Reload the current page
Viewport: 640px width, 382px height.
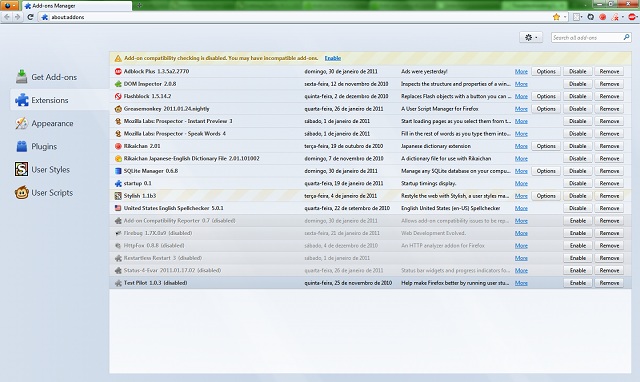[x=30, y=17]
